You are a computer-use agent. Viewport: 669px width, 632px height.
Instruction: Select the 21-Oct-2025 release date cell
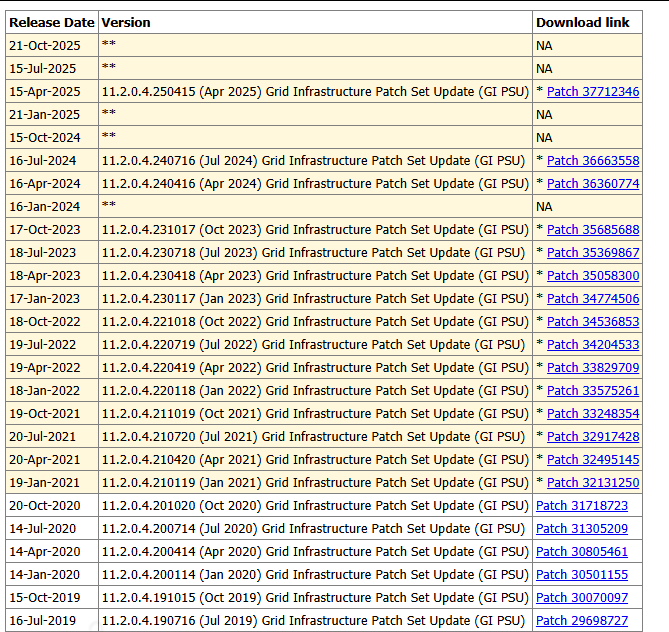[x=52, y=46]
